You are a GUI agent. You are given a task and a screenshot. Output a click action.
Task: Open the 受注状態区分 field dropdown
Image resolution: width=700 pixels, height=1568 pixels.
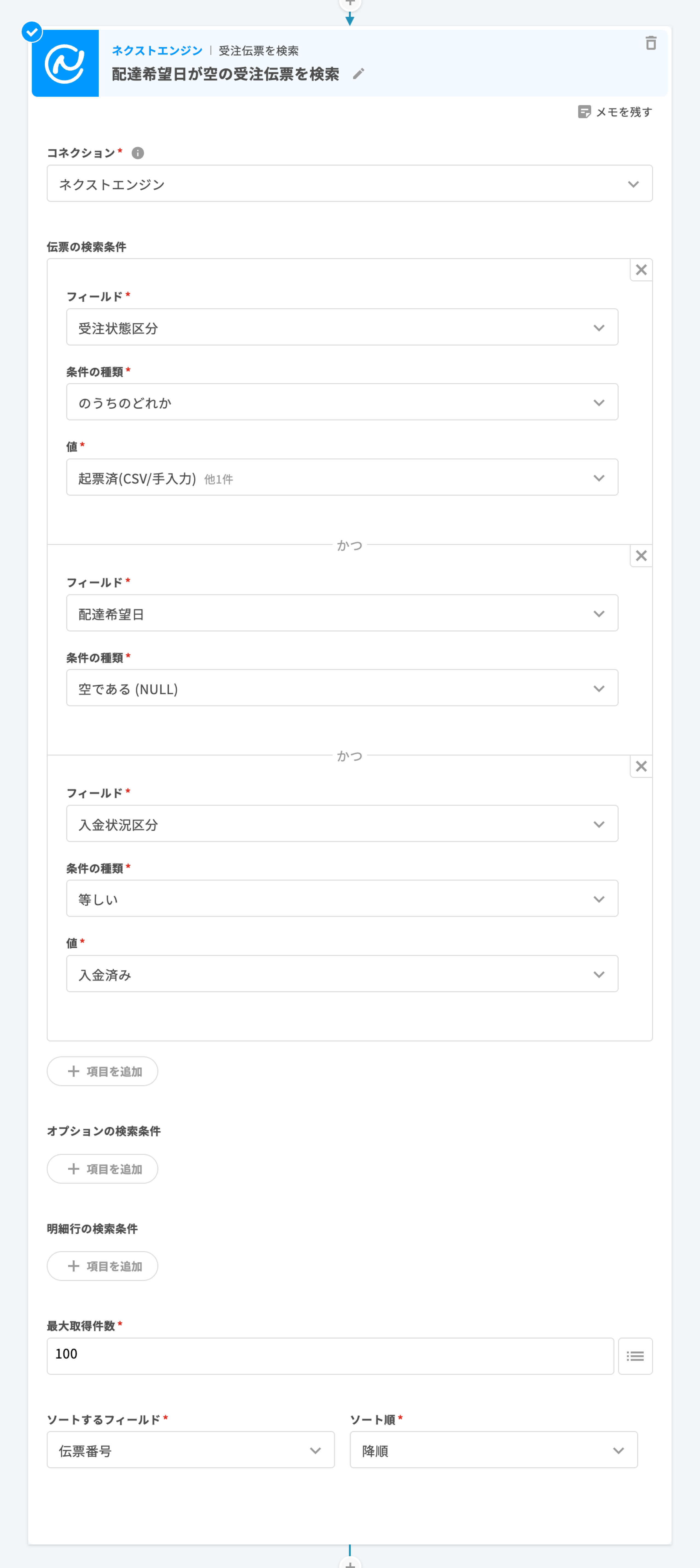click(342, 328)
